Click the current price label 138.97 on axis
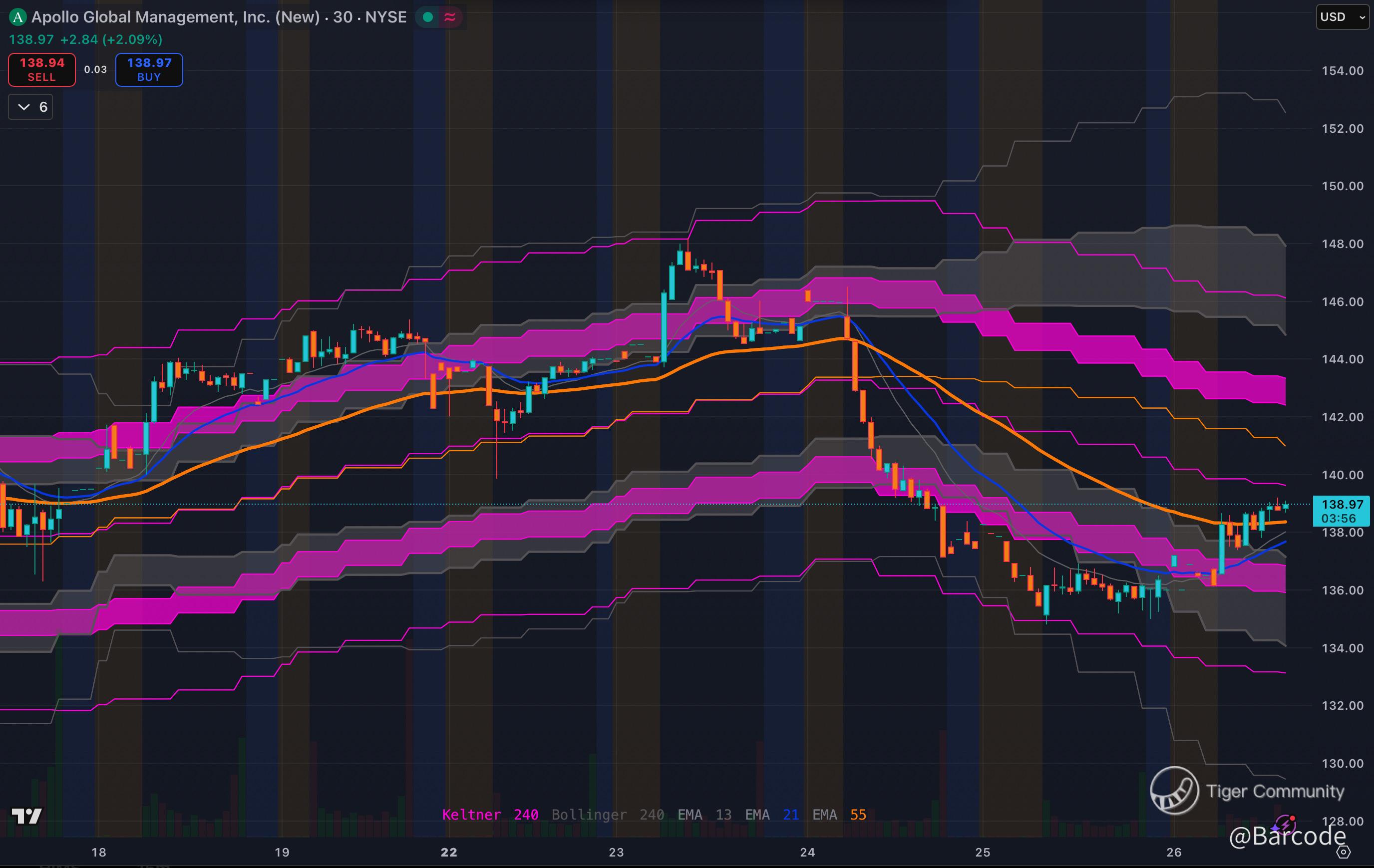The image size is (1374, 868). 1342,504
